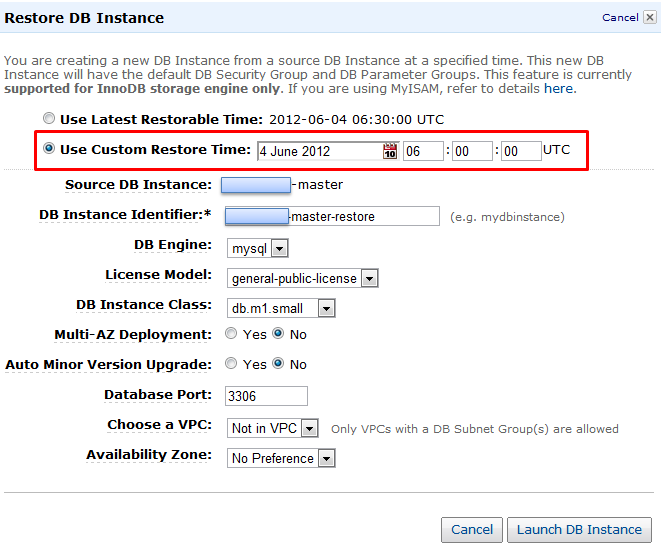This screenshot has height=546, width=661.
Task: Select Use Latest Restorable Time option
Action: coord(49,118)
